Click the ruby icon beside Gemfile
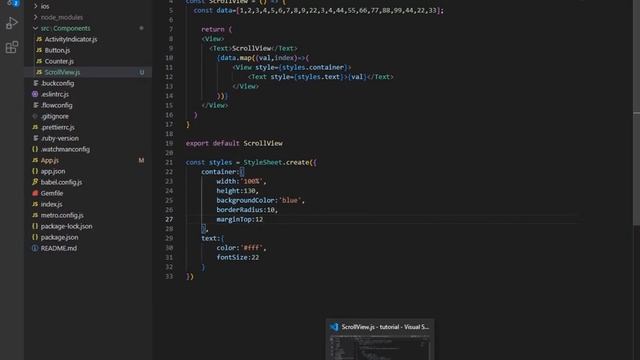Viewport: 640px width, 360px height. tap(35, 193)
